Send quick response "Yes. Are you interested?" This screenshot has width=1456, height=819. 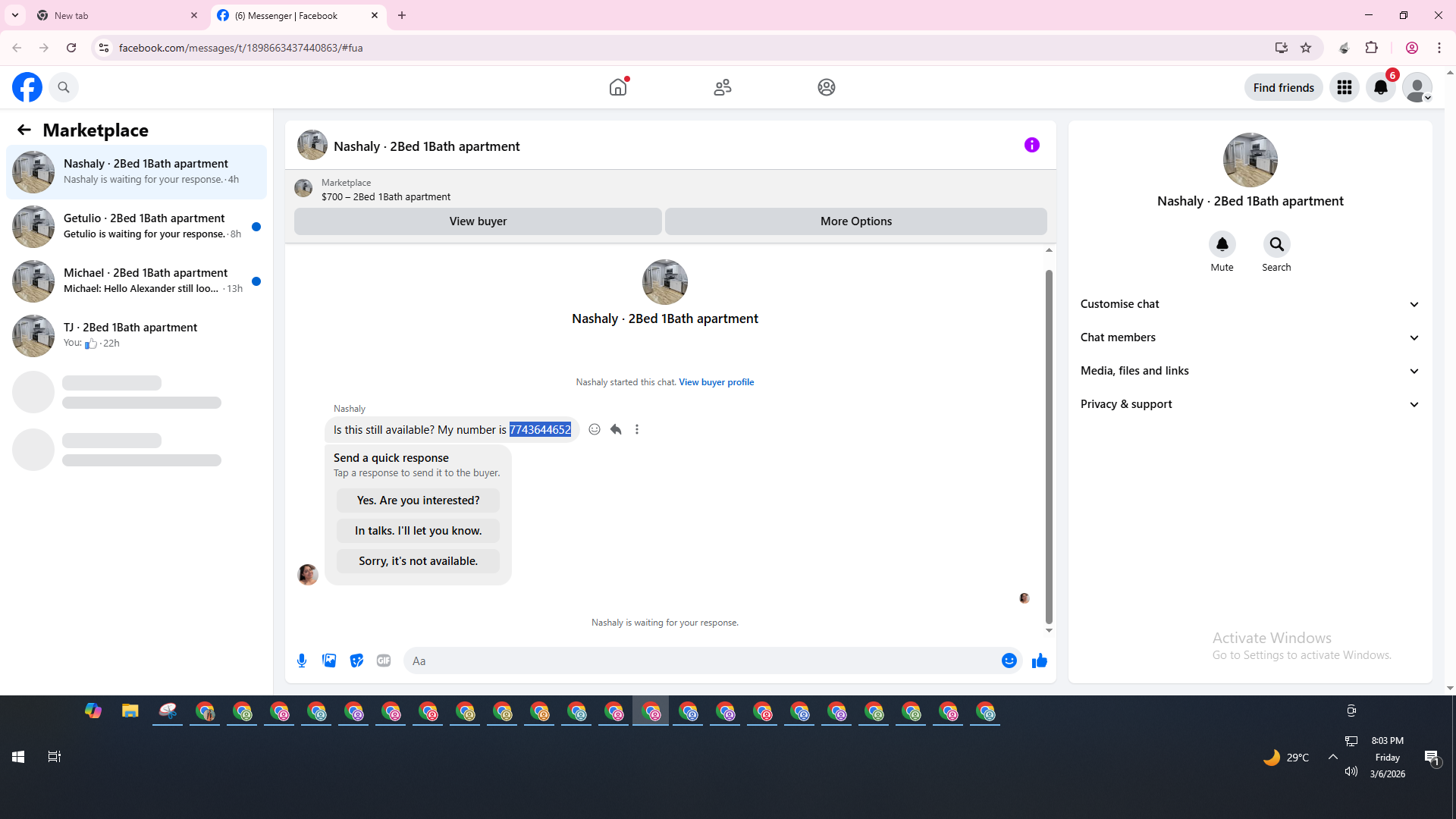(418, 500)
